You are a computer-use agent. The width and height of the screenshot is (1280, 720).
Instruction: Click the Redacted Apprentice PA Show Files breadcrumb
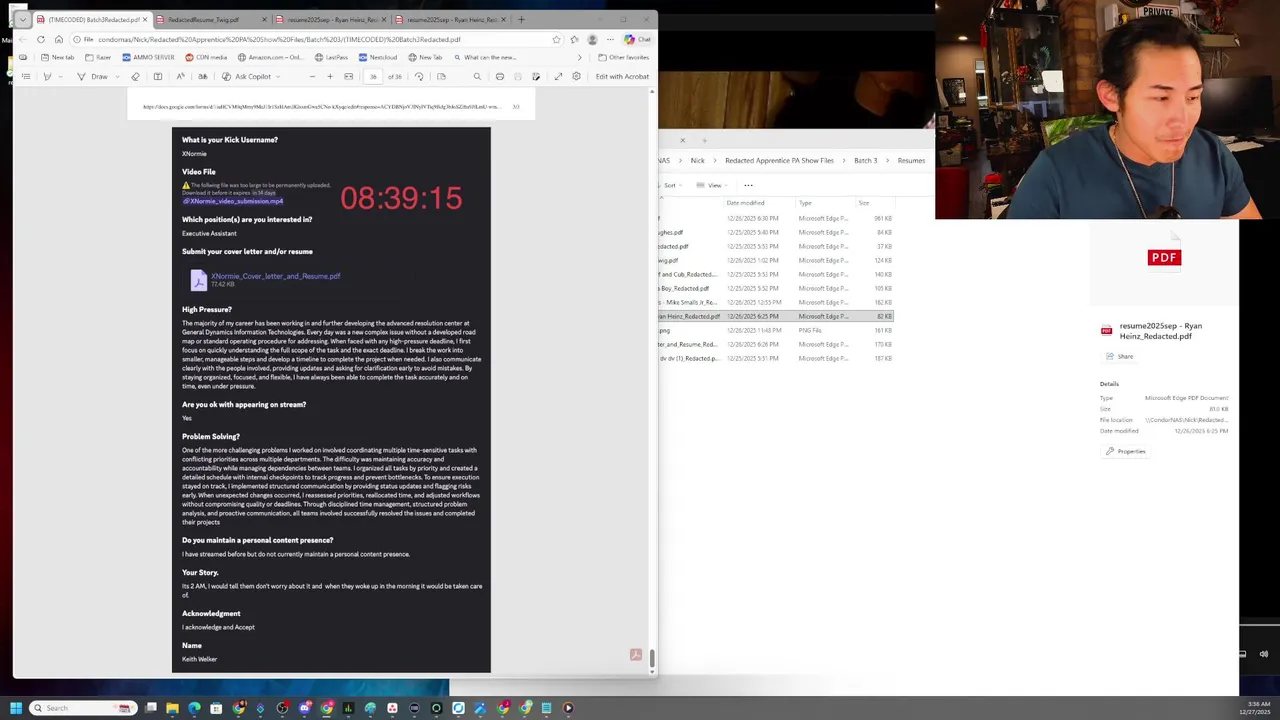779,160
